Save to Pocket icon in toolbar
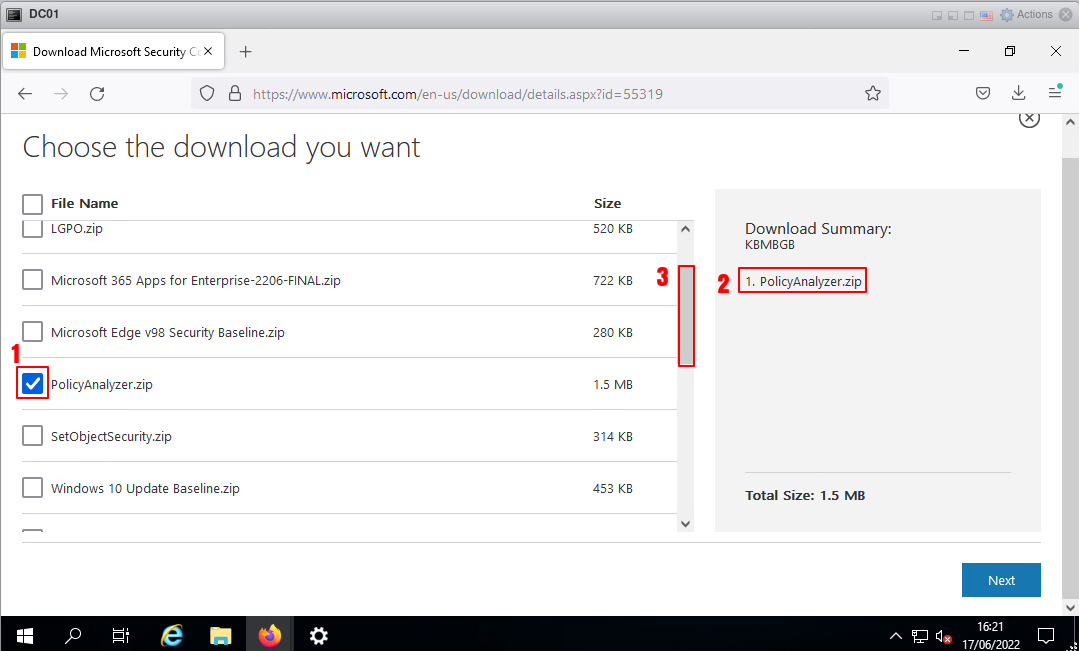Image resolution: width=1079 pixels, height=651 pixels. (x=983, y=94)
